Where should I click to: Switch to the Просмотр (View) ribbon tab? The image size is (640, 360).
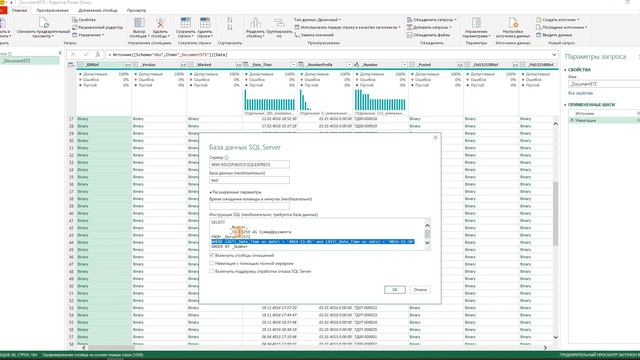(136, 10)
